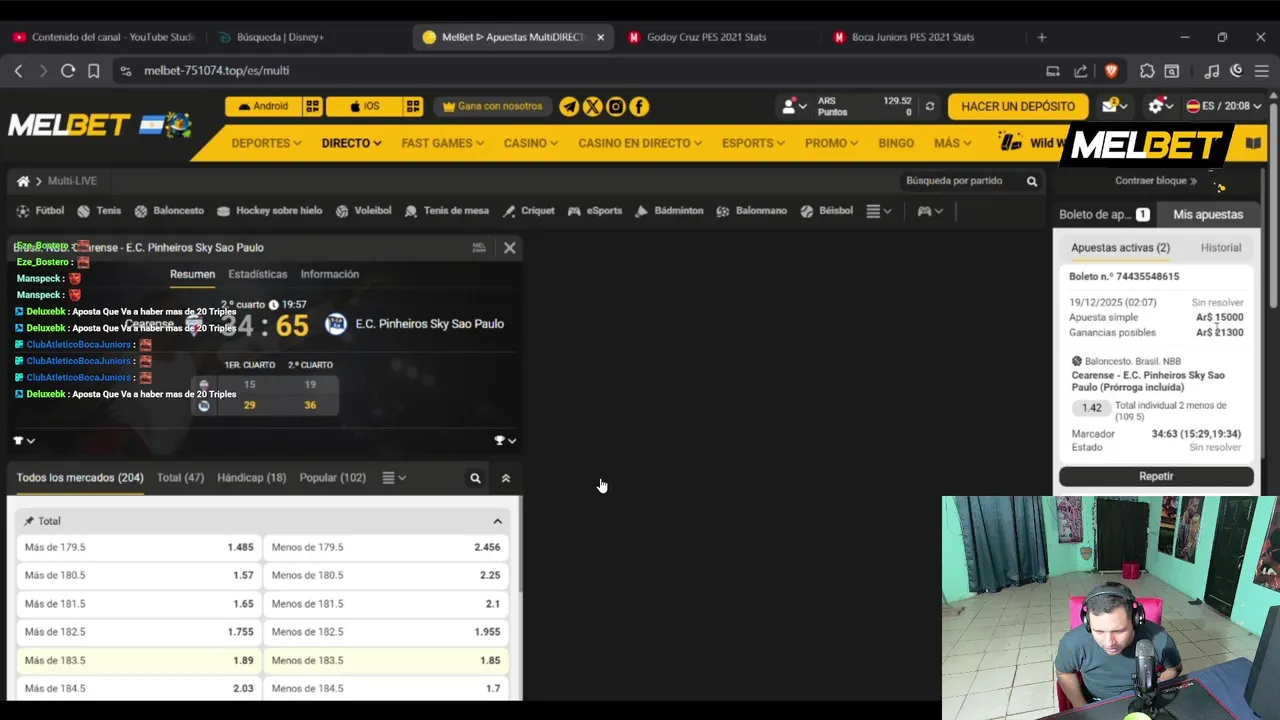The width and height of the screenshot is (1280, 720).
Task: Open the user account dropdown
Action: point(794,106)
